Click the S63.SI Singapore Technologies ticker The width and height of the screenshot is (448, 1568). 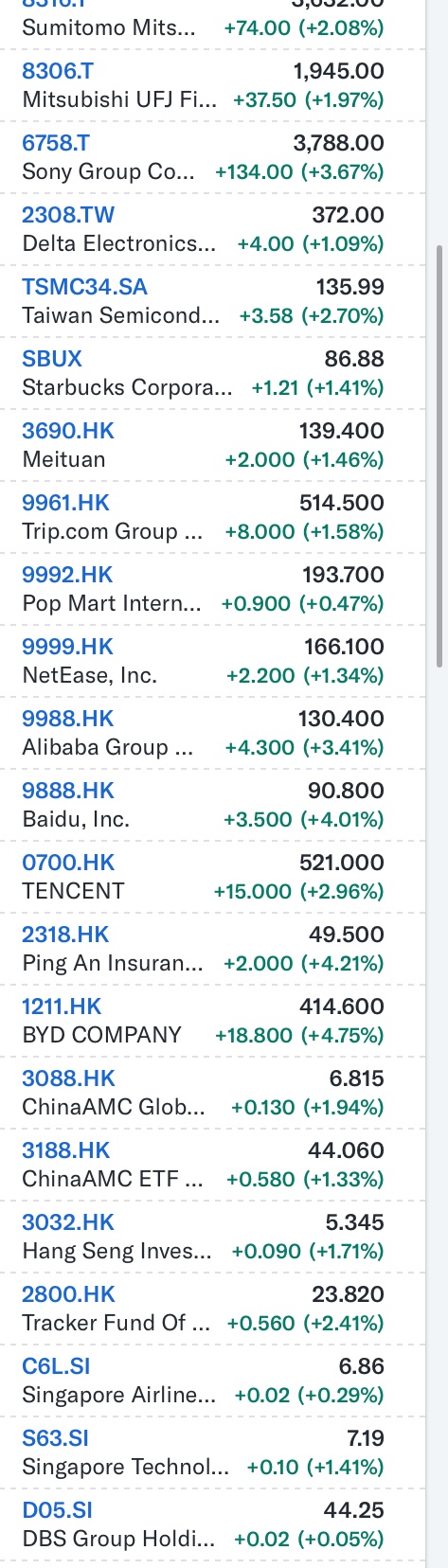[55, 1438]
